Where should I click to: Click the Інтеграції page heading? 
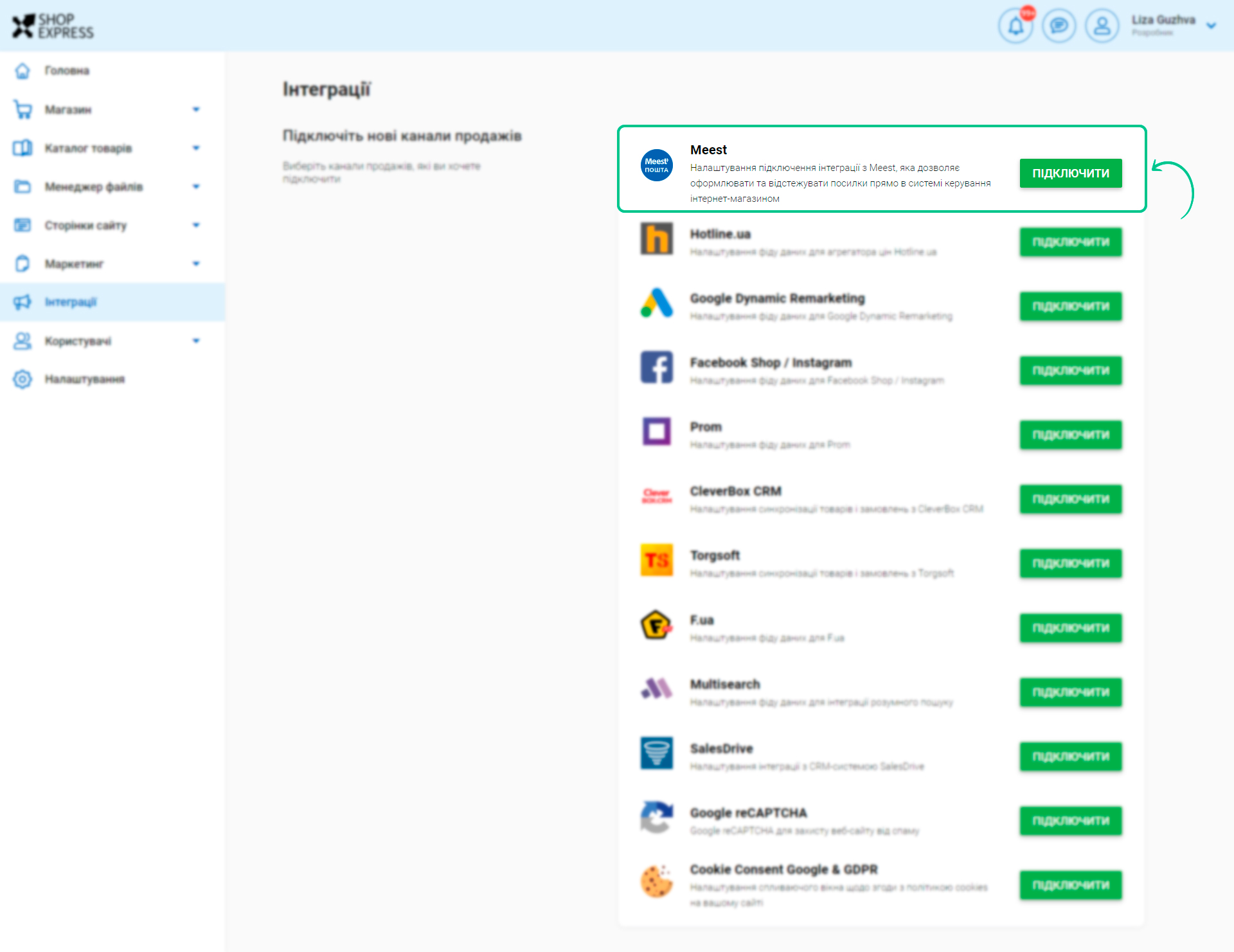point(326,89)
